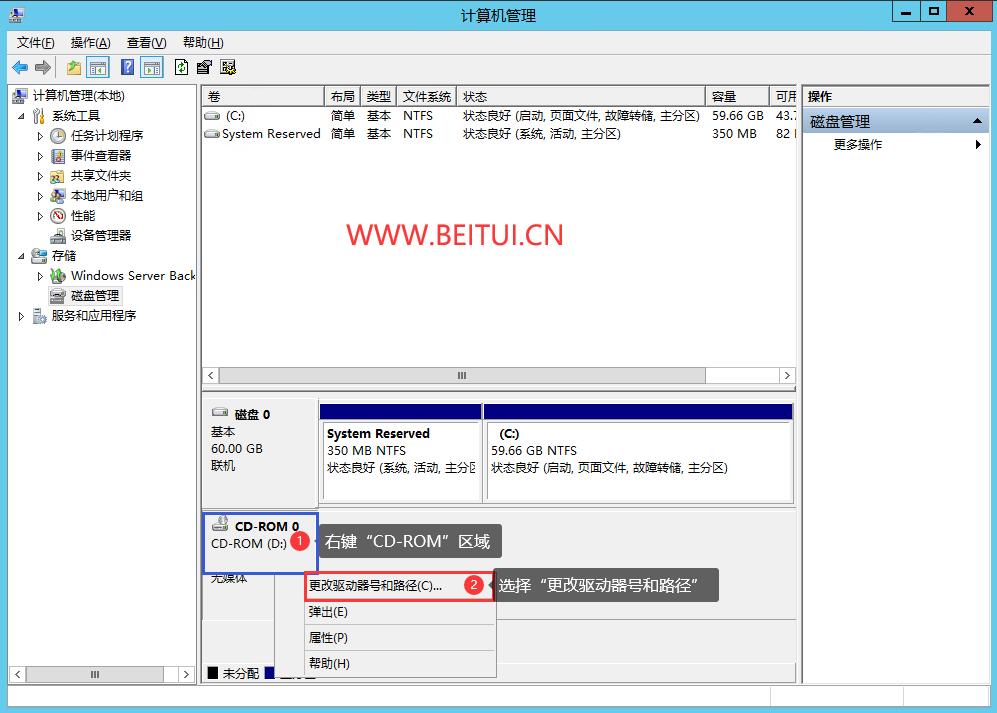The width and height of the screenshot is (997, 713).
Task: Expand the 服务和应用程序 node
Action: 22,316
